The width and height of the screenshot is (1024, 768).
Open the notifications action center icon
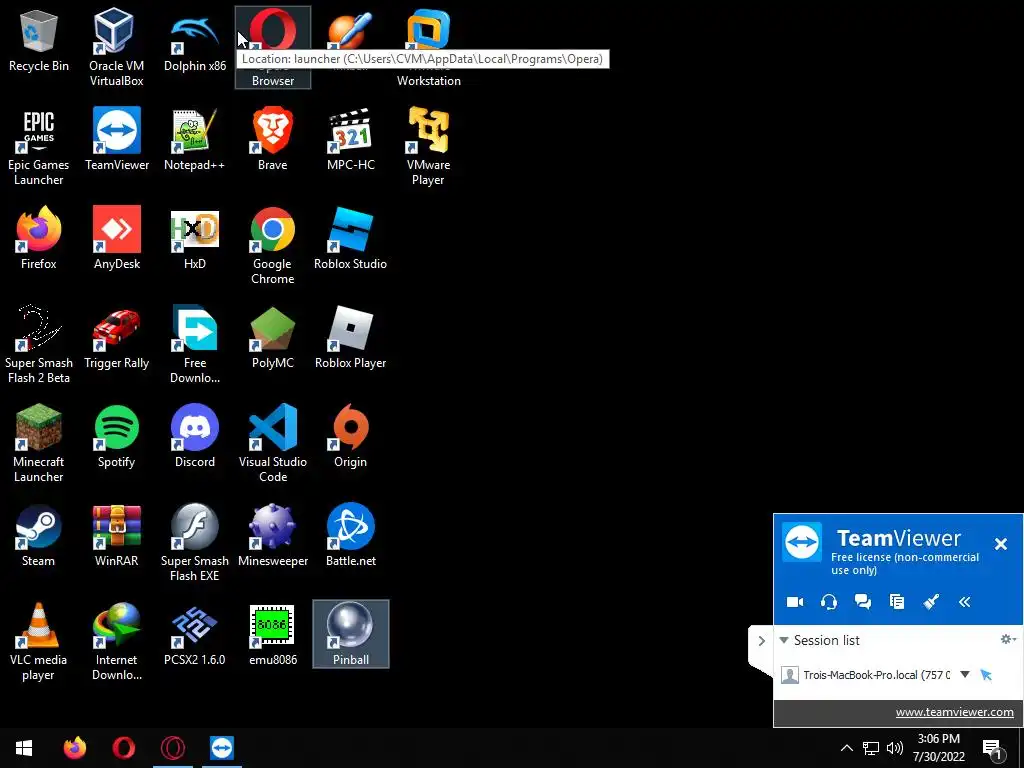[x=992, y=749]
